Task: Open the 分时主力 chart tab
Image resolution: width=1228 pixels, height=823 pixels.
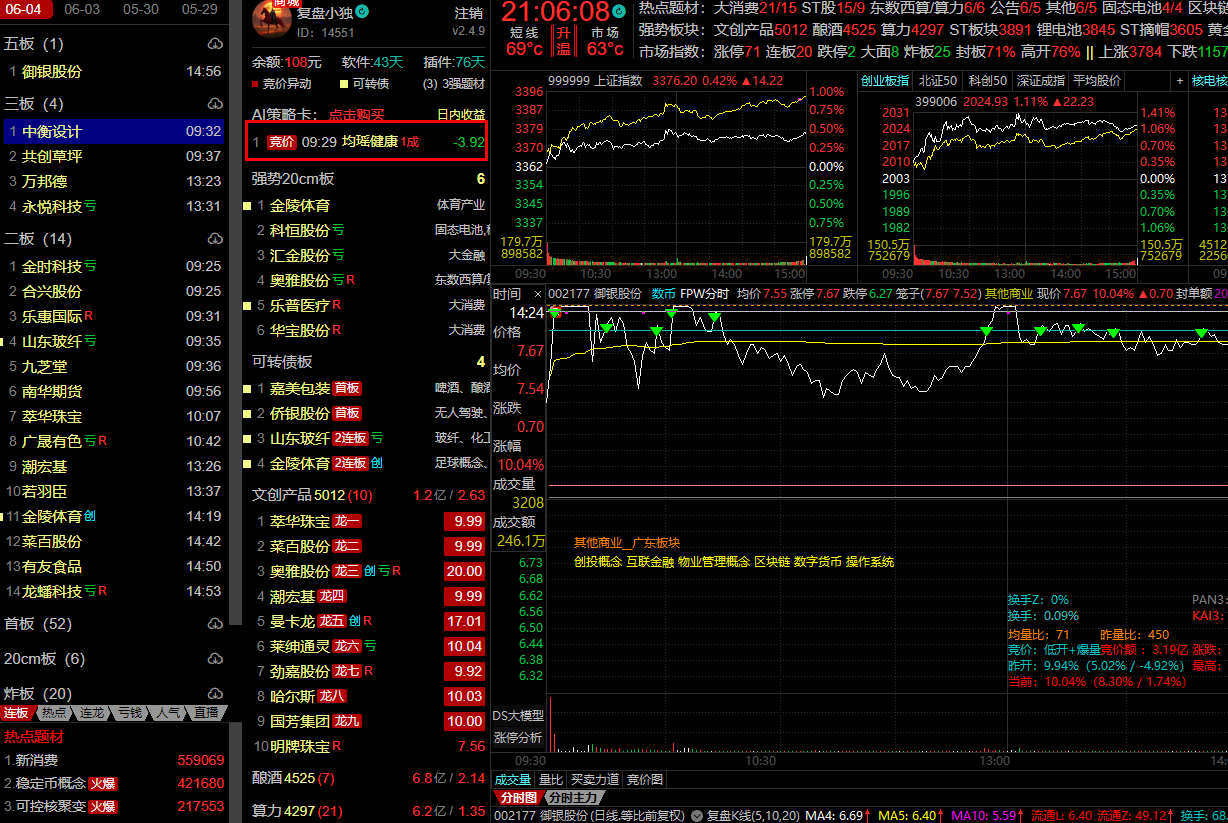Action: click(x=575, y=798)
